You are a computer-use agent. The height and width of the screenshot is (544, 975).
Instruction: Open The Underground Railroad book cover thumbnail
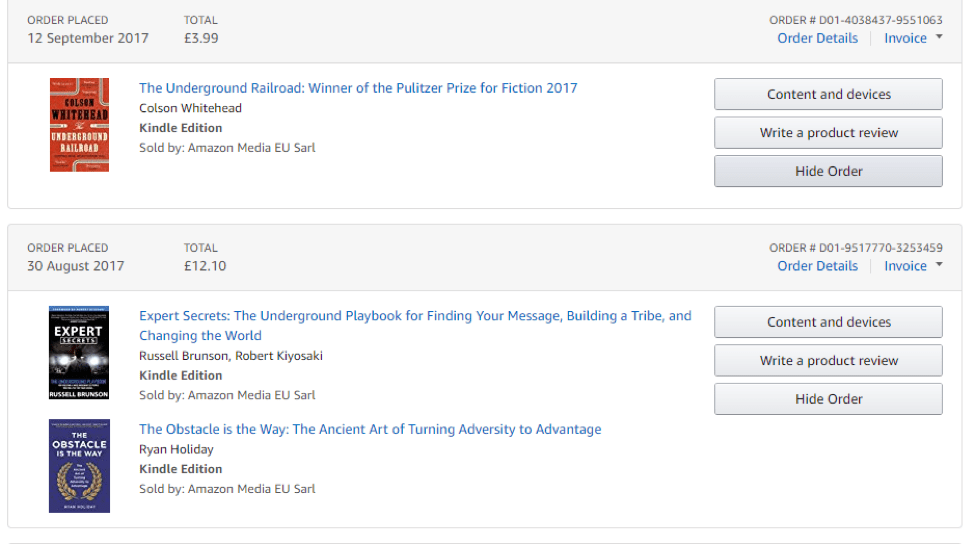tap(80, 125)
